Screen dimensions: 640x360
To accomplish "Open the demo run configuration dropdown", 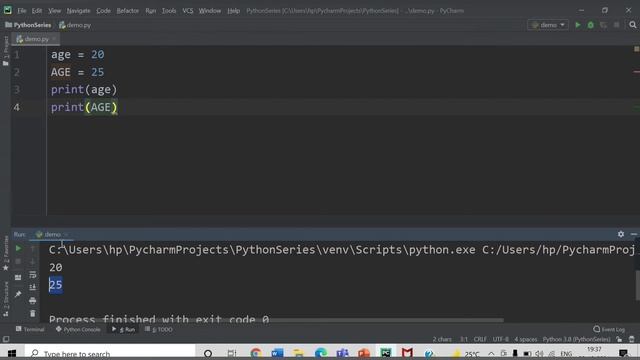I will (x=548, y=25).
